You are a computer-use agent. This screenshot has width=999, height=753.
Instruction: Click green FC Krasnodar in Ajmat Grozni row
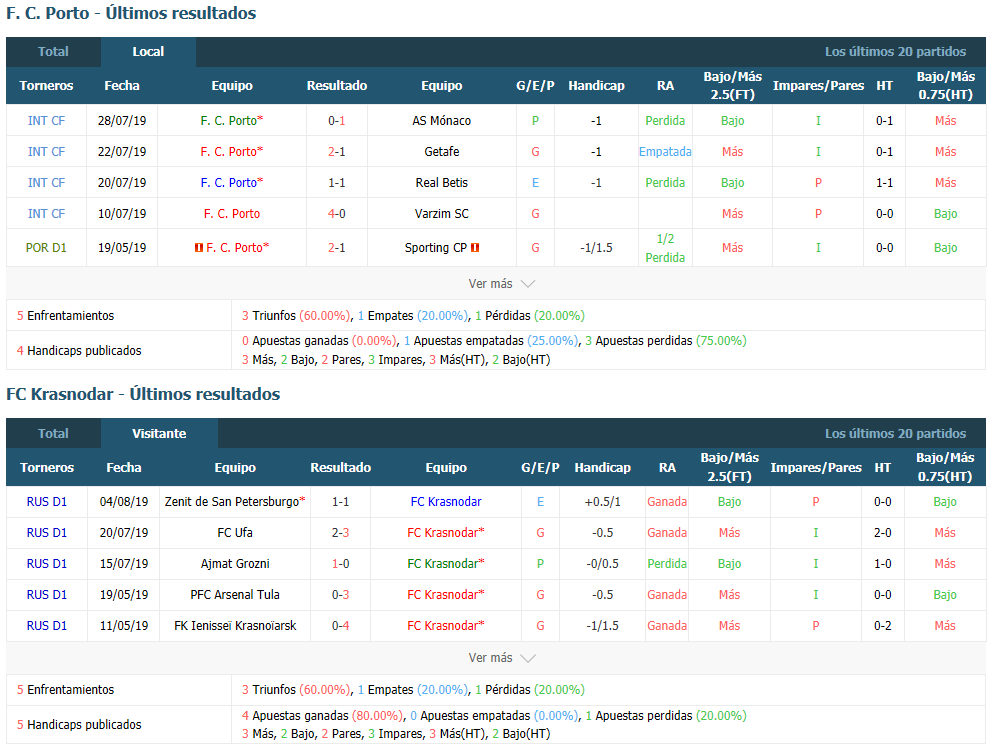[445, 564]
